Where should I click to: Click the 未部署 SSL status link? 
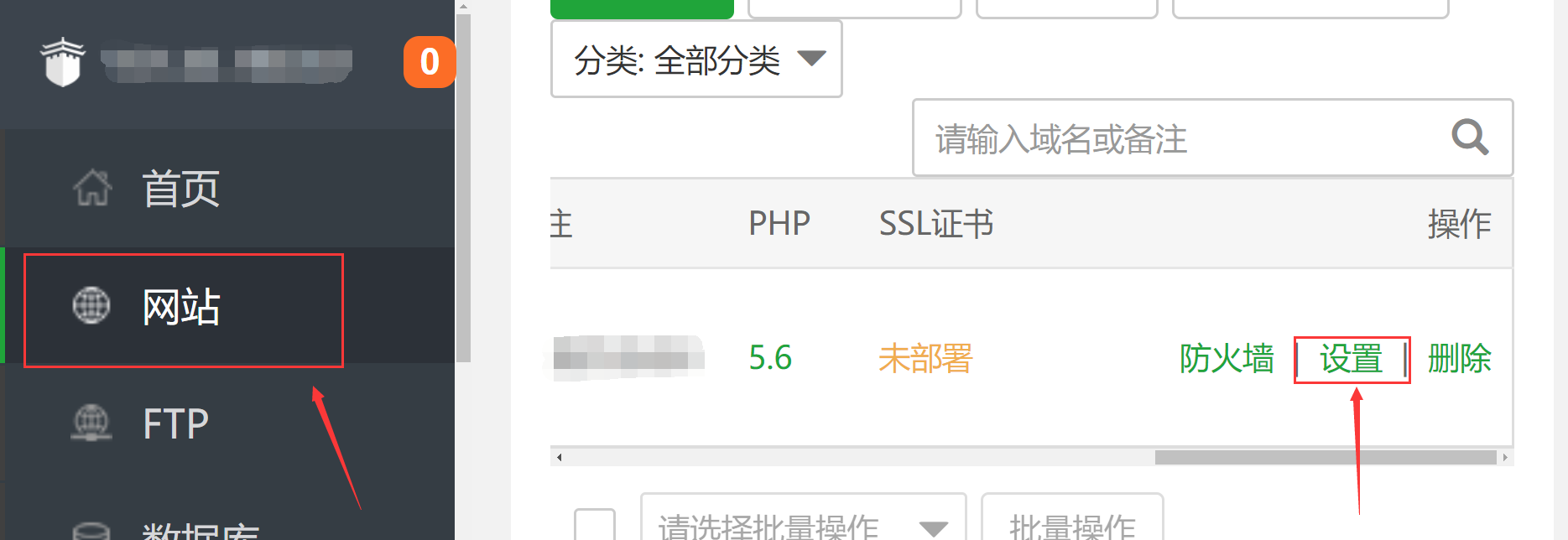925,359
